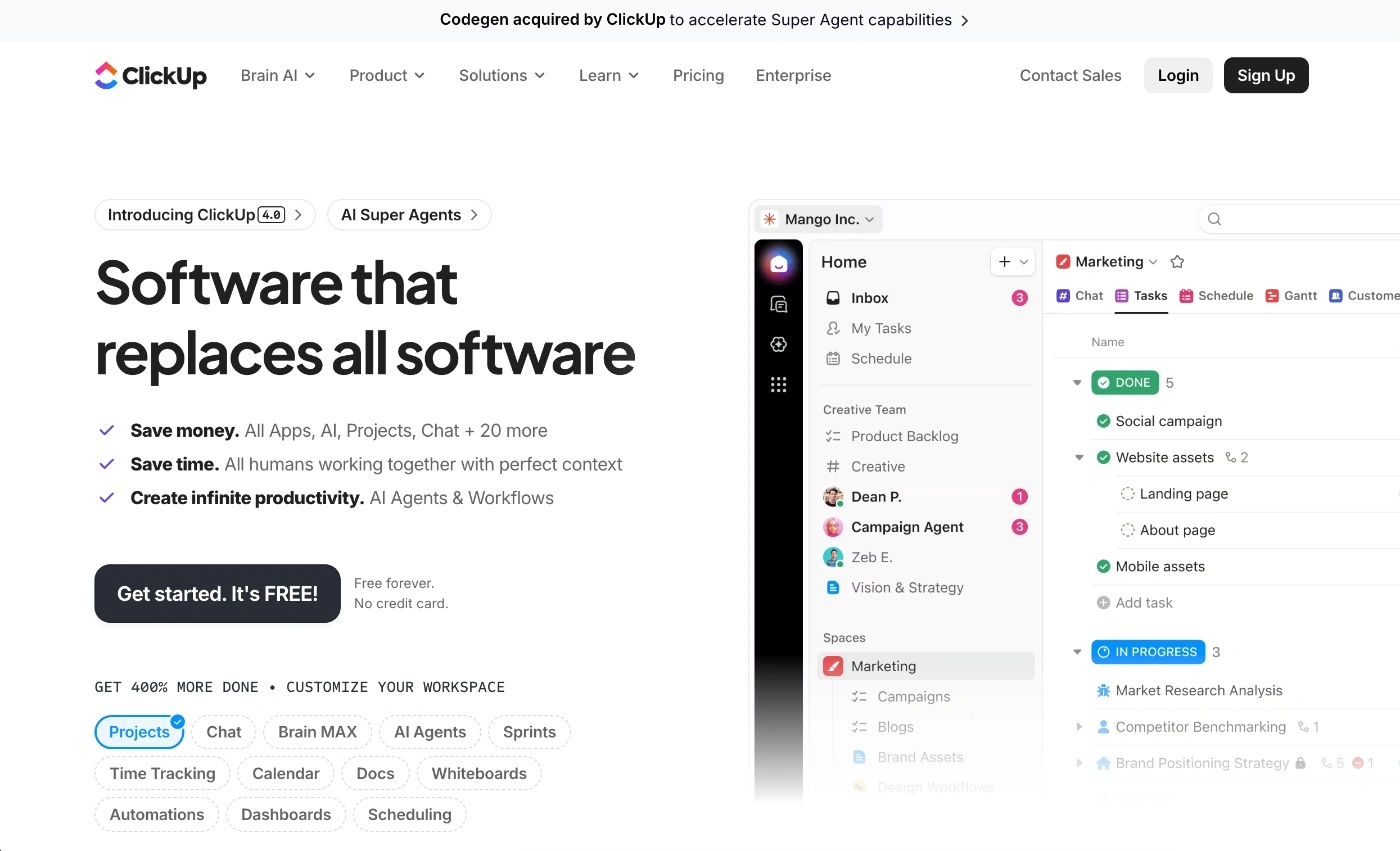Screen dimensions: 1400x851
Task: Select the red Marketing color badge
Action: 1062,261
